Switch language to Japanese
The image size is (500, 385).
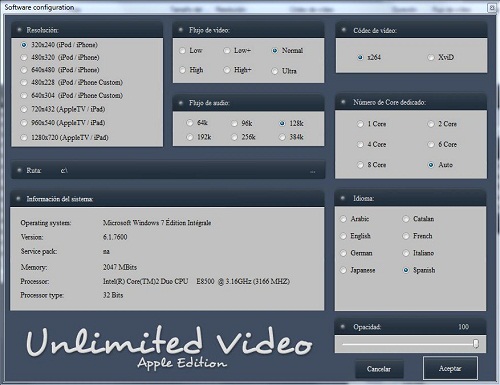tap(343, 270)
